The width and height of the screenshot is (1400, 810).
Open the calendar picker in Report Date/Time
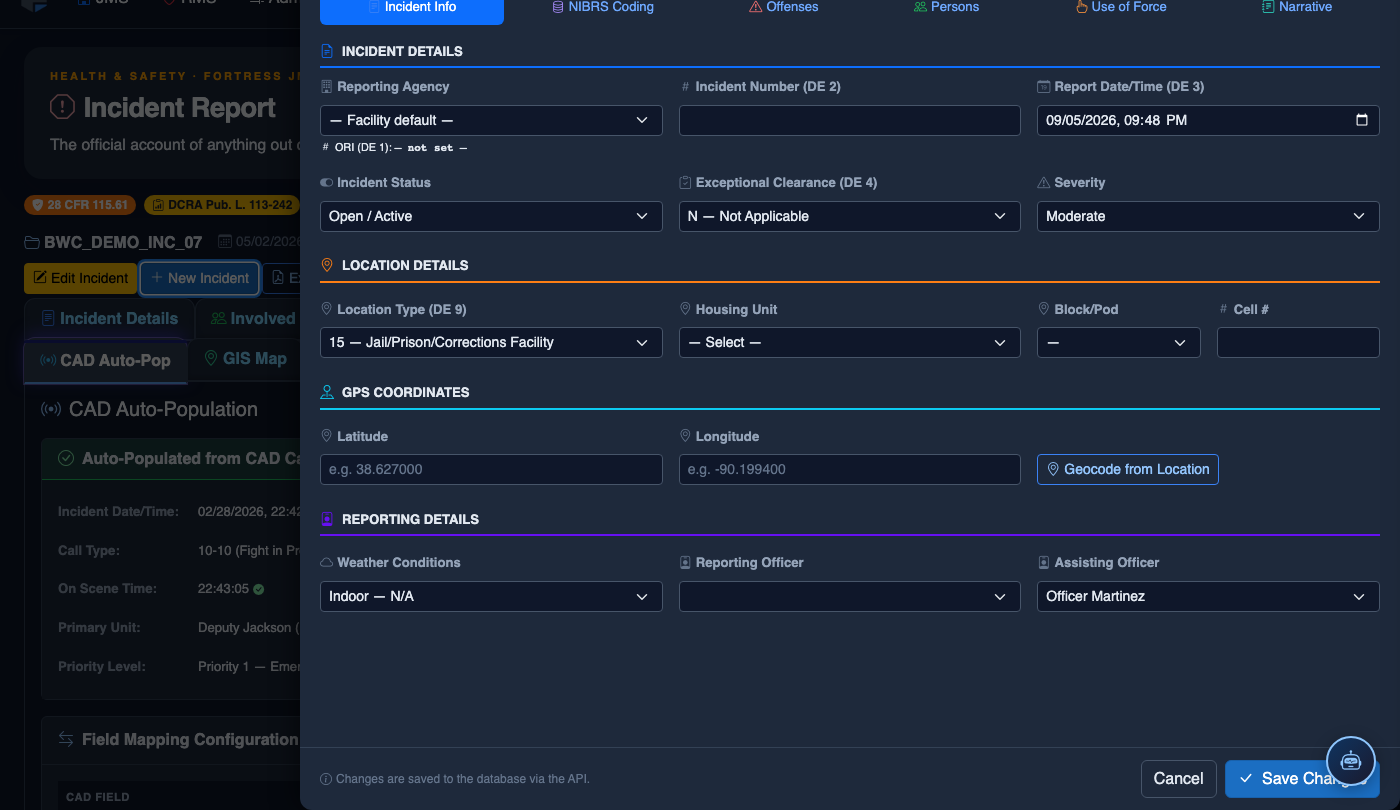(1361, 120)
